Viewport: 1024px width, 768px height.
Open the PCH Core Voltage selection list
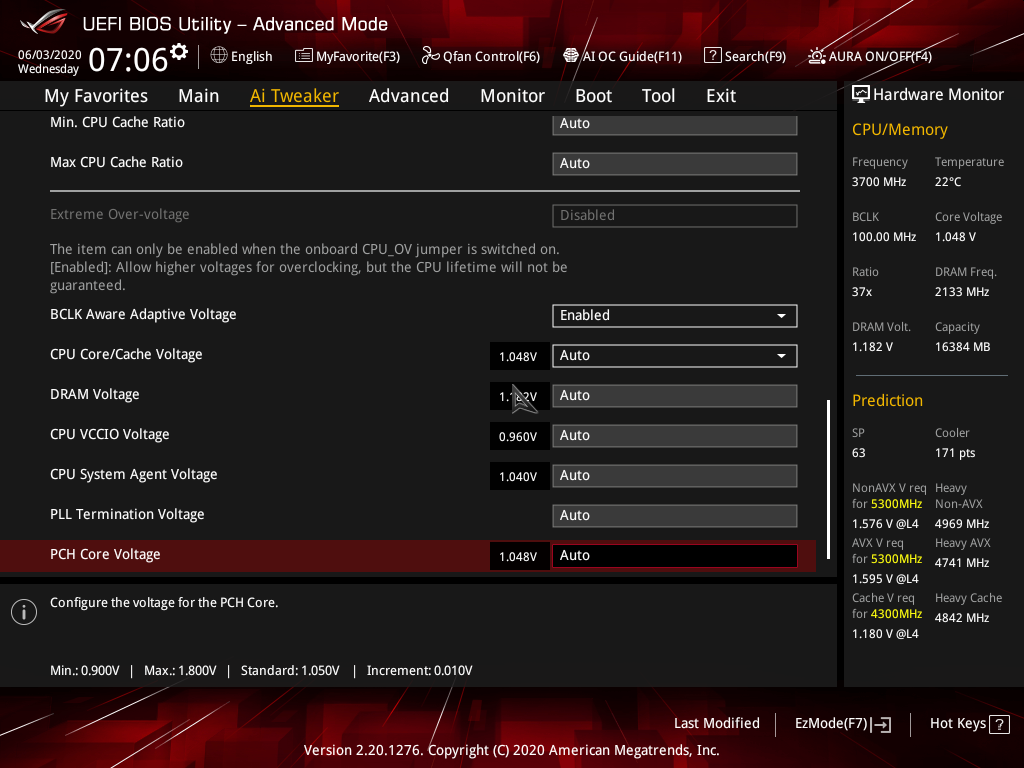674,555
